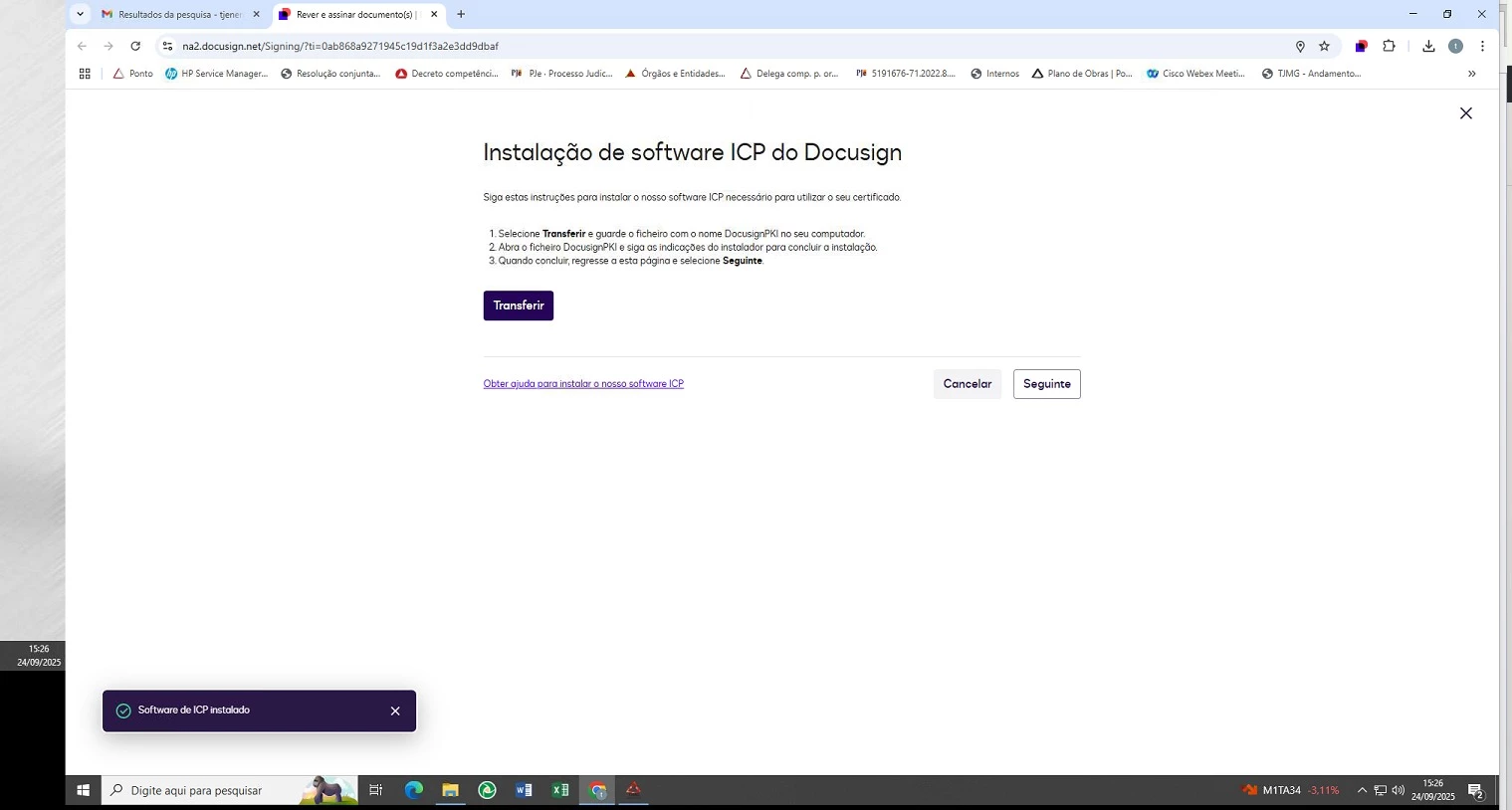Open the Windows Start menu
Viewport: 1512px width, 810px height.
click(x=84, y=790)
